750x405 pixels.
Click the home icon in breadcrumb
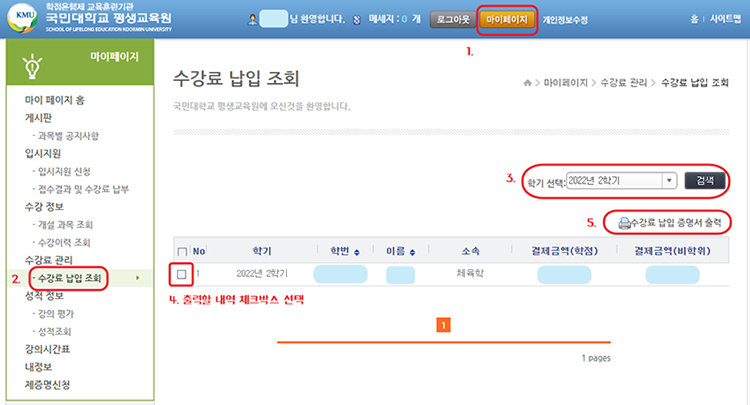[525, 80]
